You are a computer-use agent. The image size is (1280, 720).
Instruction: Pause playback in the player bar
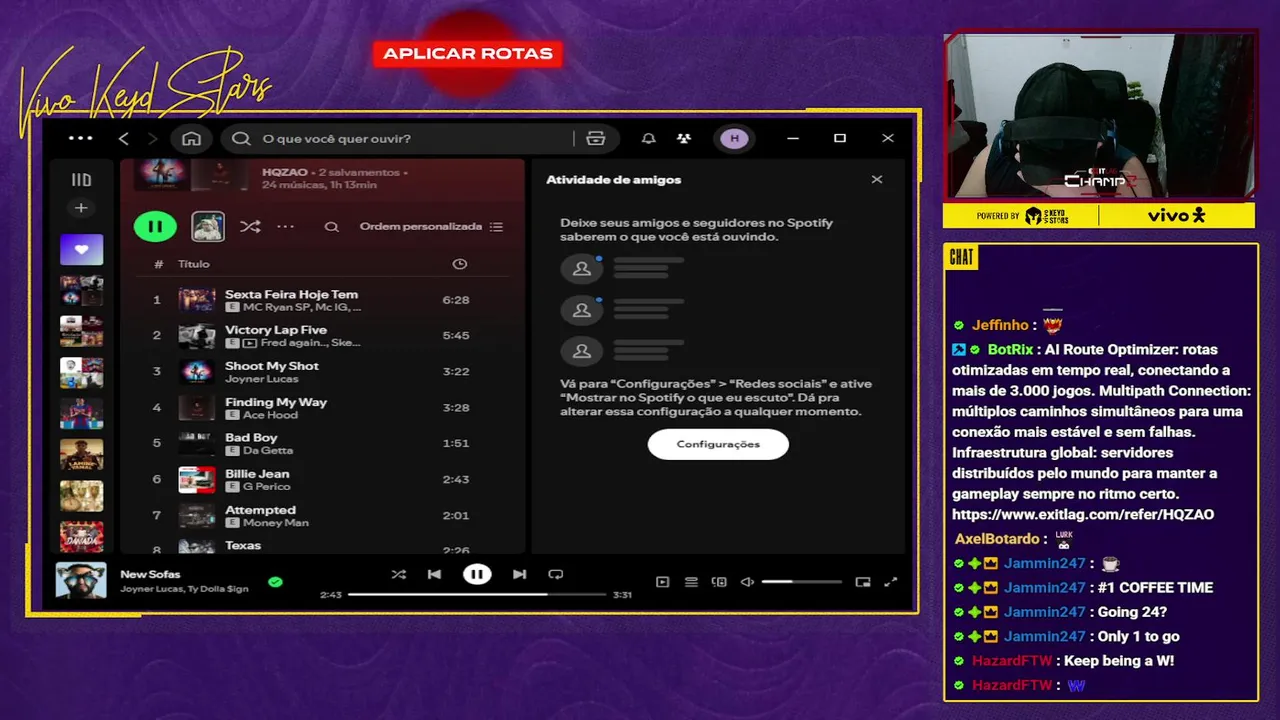coord(477,574)
